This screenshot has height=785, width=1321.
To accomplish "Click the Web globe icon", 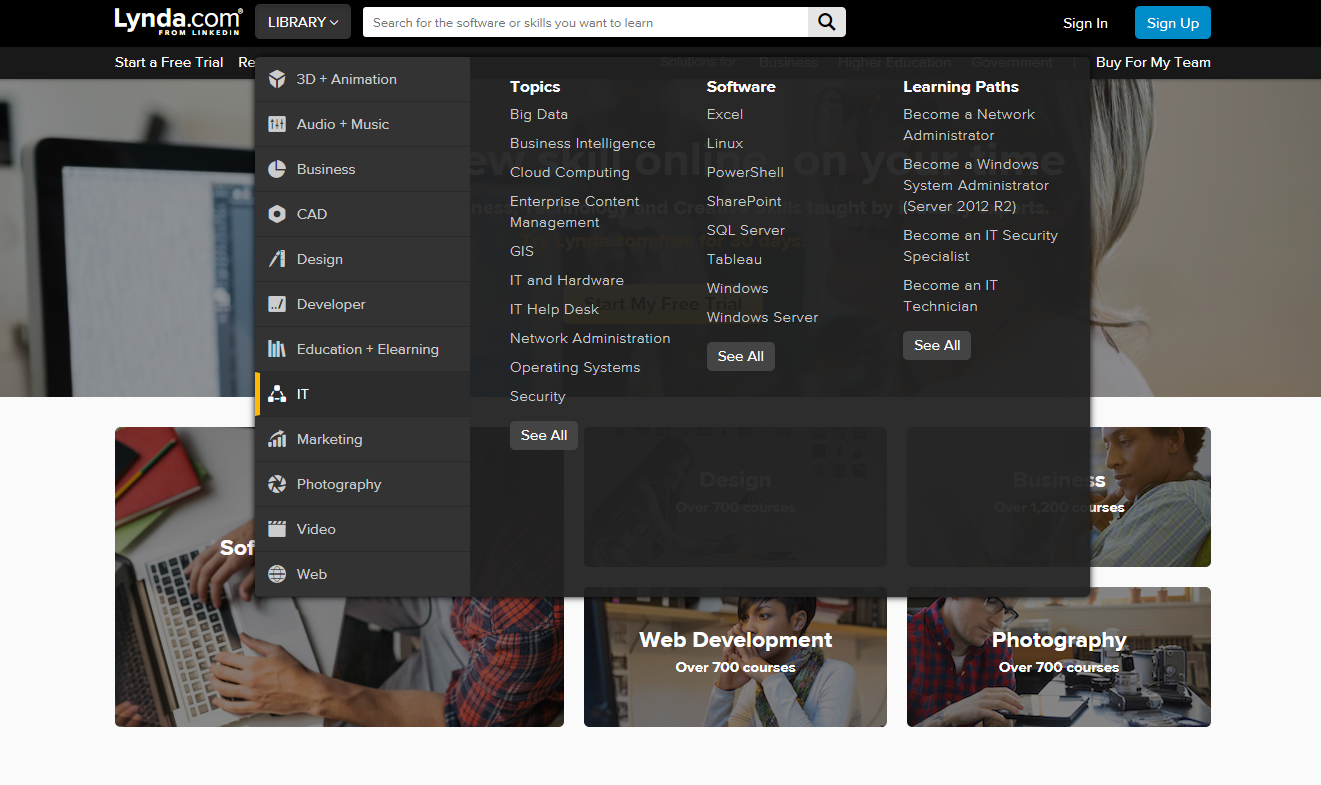I will coord(277,574).
